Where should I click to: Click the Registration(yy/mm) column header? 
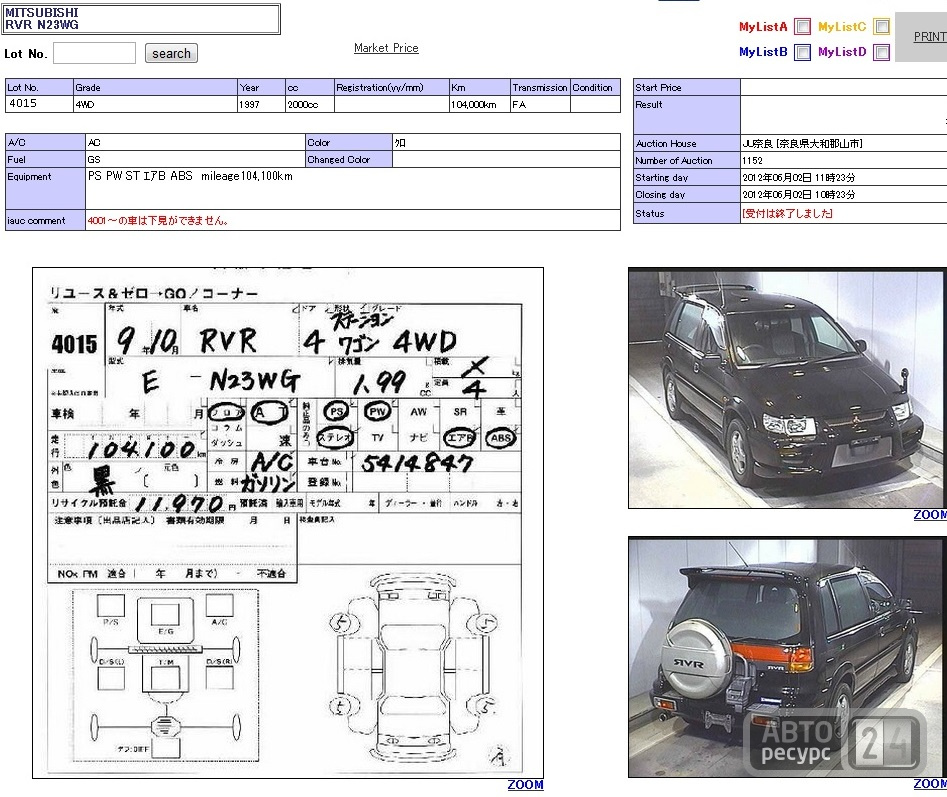[x=391, y=88]
